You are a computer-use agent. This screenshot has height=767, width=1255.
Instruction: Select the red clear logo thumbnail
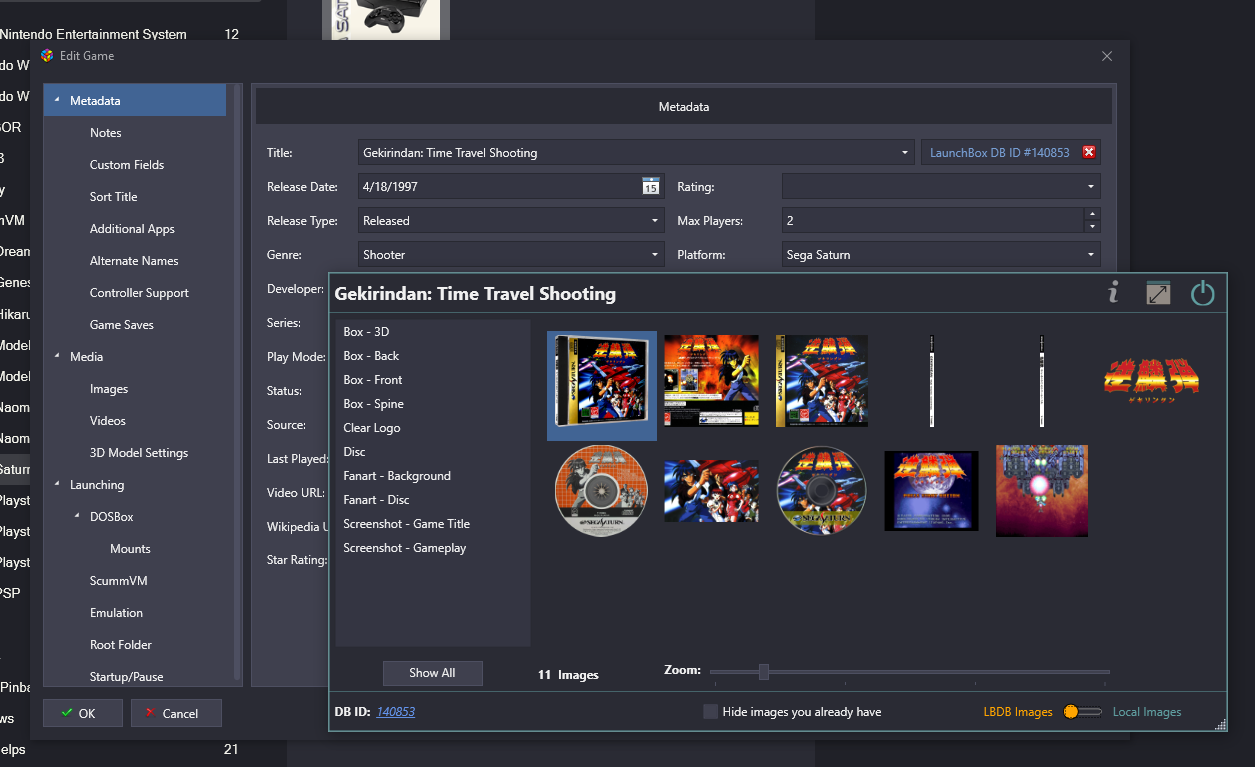(1151, 380)
